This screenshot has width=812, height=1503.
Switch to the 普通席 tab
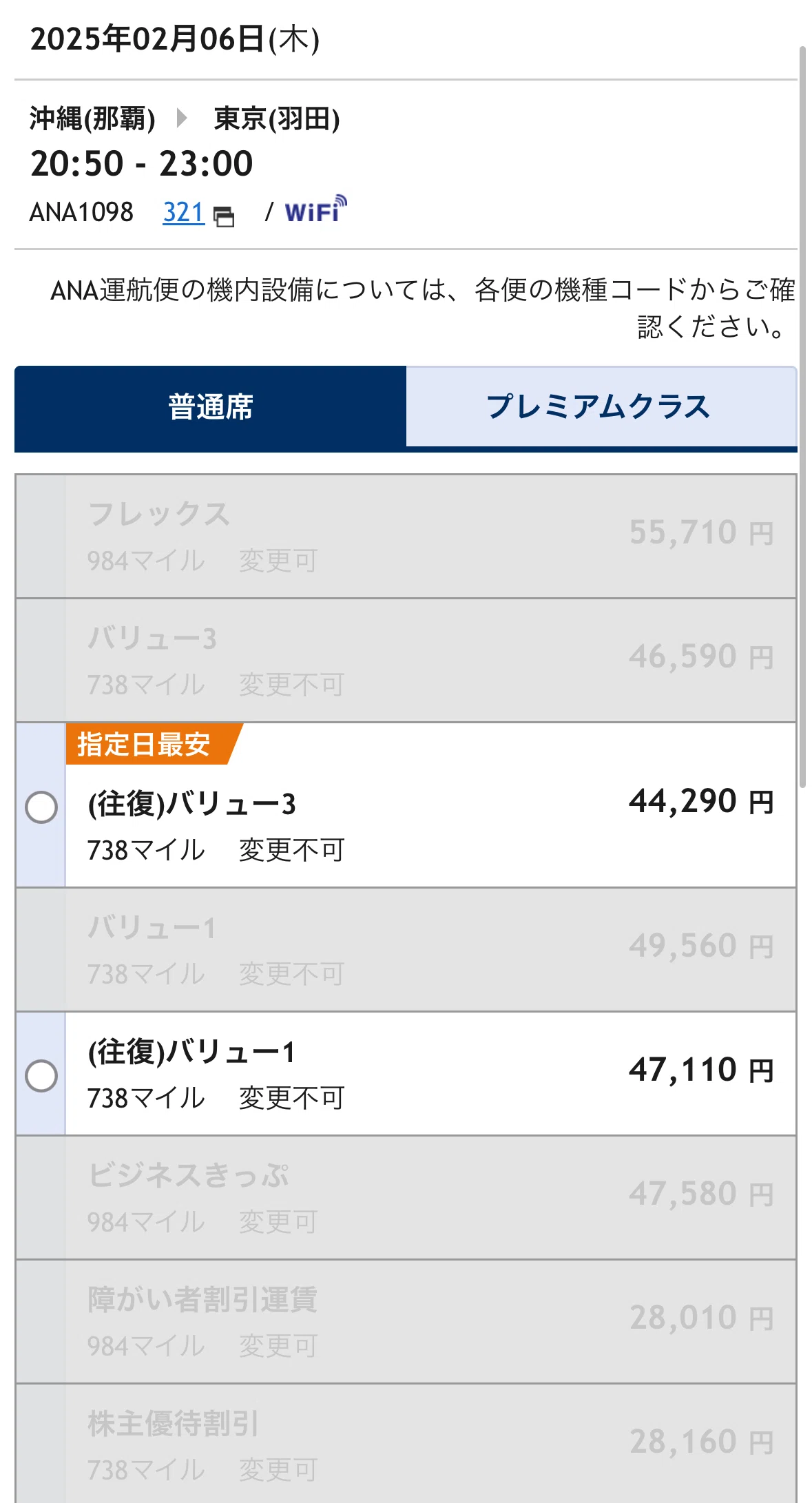click(210, 407)
